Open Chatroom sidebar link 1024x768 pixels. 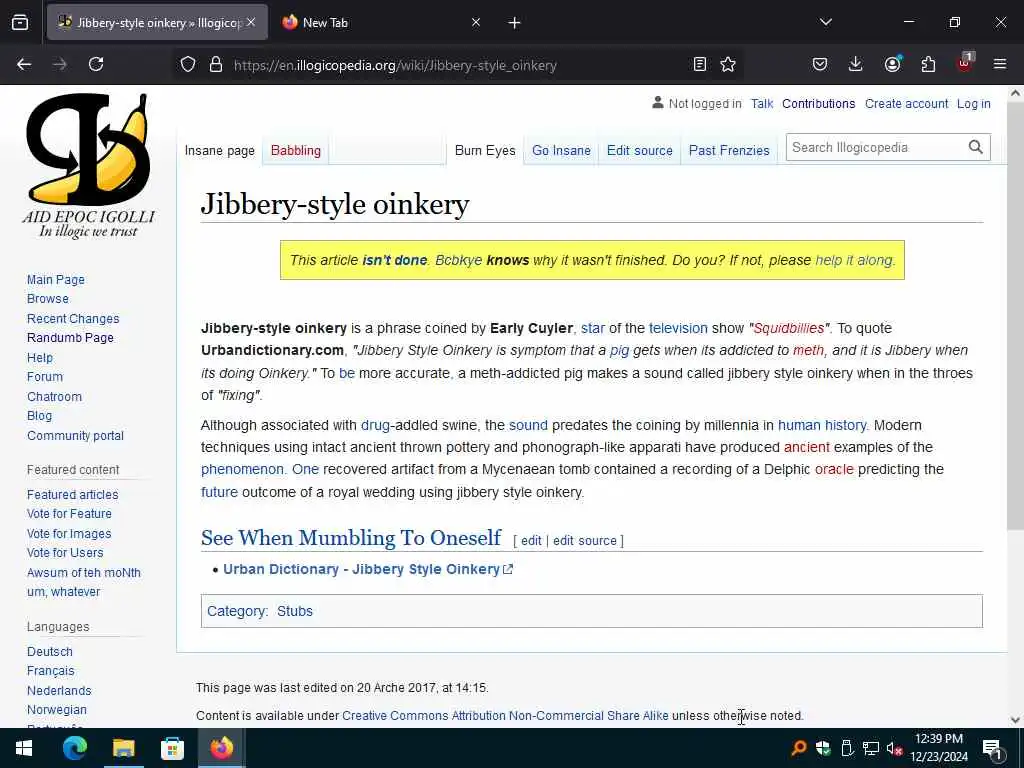point(54,396)
